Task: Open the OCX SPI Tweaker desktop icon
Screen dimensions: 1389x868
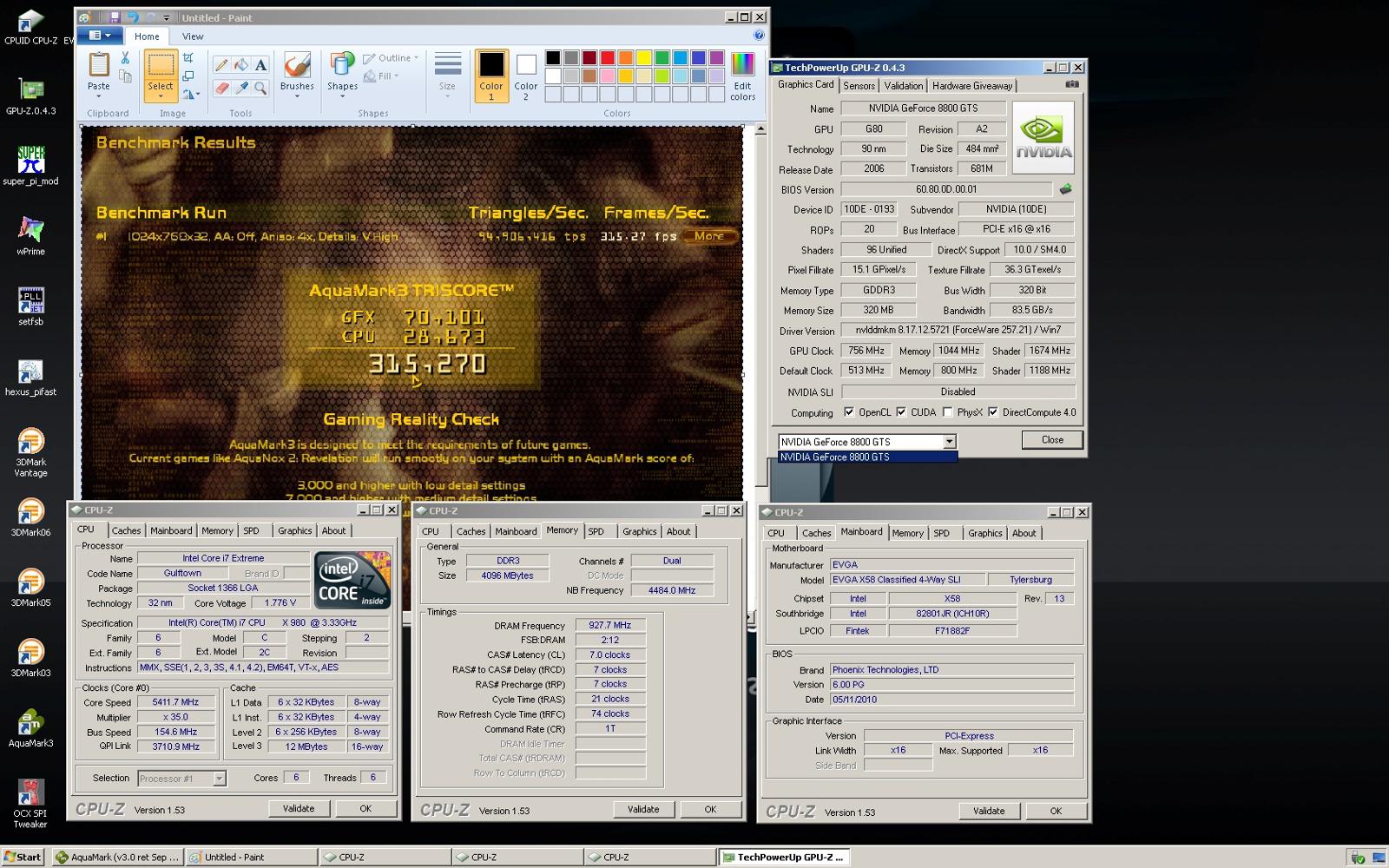Action: (x=30, y=803)
